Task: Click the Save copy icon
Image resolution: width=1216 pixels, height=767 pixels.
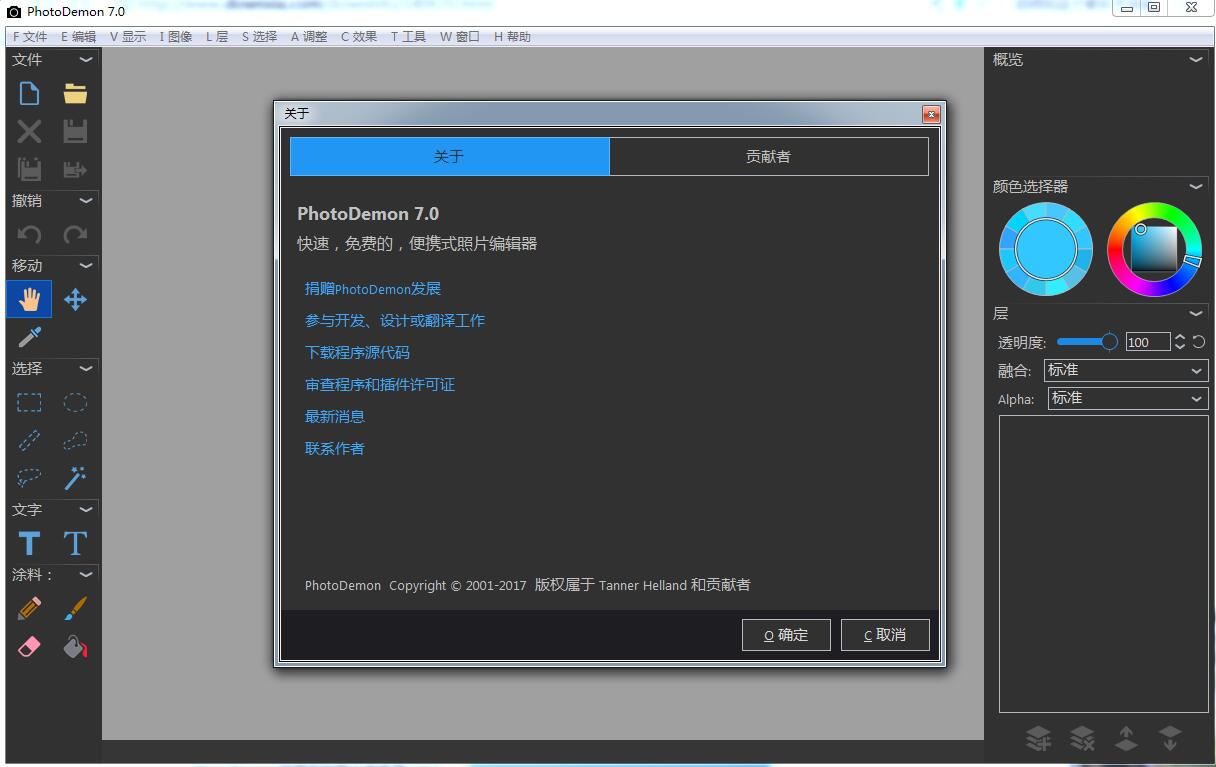Action: click(30, 169)
